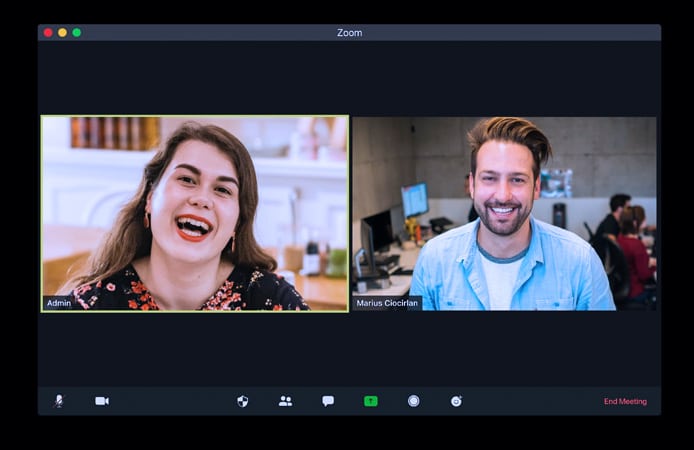This screenshot has width=694, height=450.
Task: Open the Chat speech bubble
Action: tap(328, 401)
